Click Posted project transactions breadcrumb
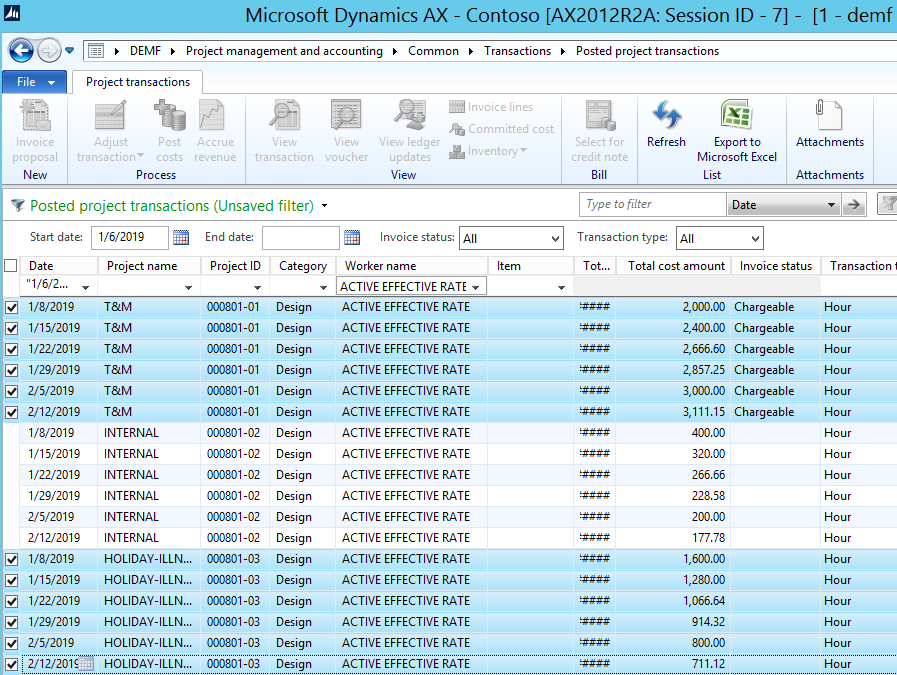Viewport: 897px width, 675px height. coord(647,51)
